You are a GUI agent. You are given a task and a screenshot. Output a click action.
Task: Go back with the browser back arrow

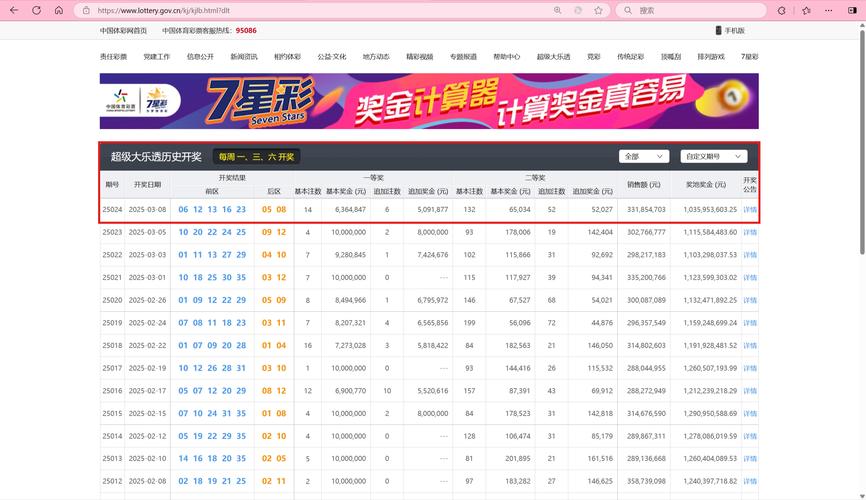(14, 10)
